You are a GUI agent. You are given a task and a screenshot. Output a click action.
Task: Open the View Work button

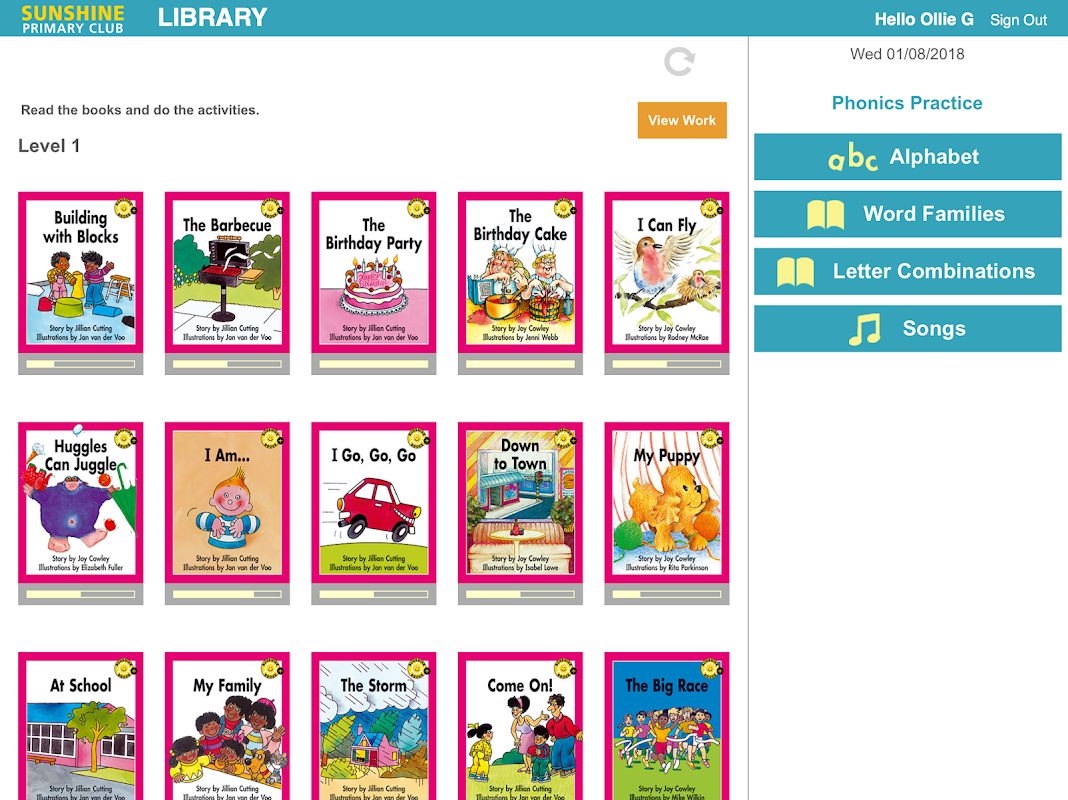(682, 121)
